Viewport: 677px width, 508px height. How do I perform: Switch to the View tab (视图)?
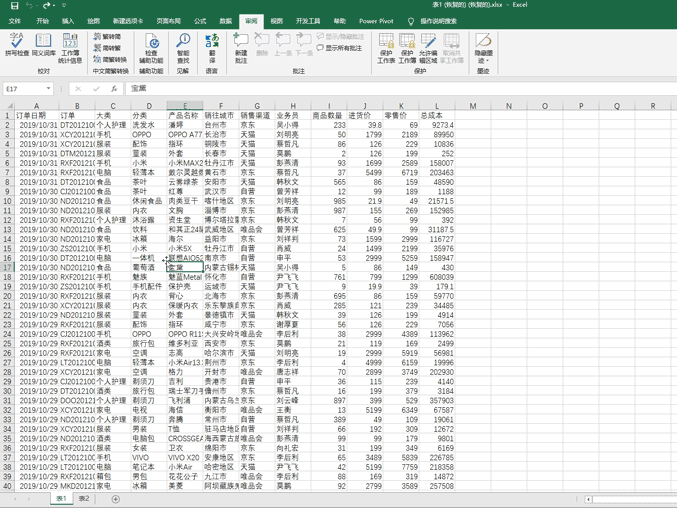coord(277,21)
